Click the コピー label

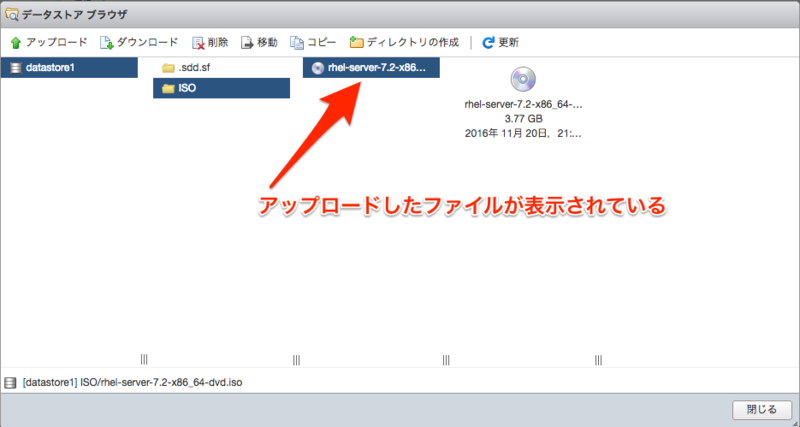[x=321, y=42]
